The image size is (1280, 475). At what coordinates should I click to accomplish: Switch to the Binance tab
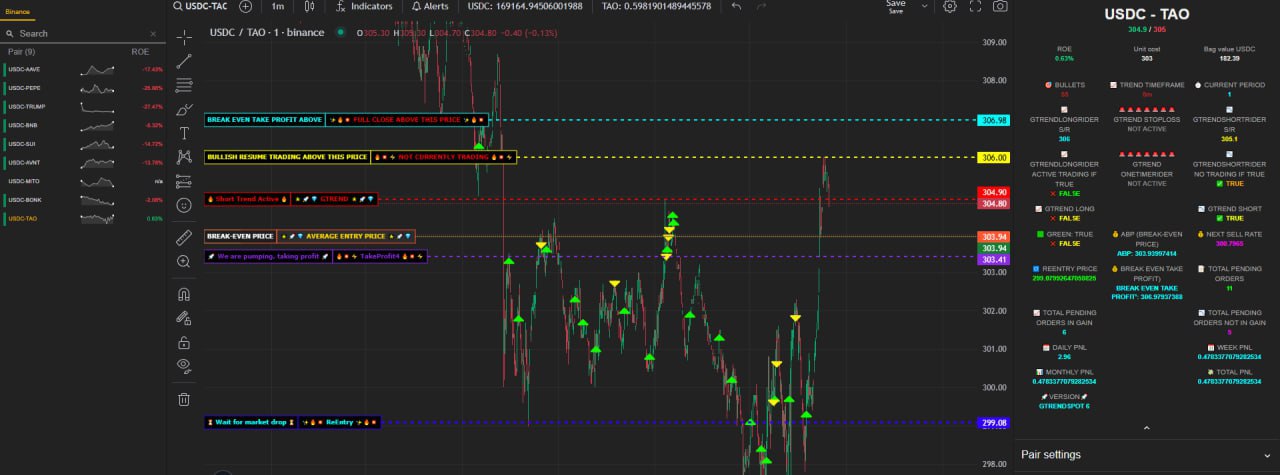[18, 11]
